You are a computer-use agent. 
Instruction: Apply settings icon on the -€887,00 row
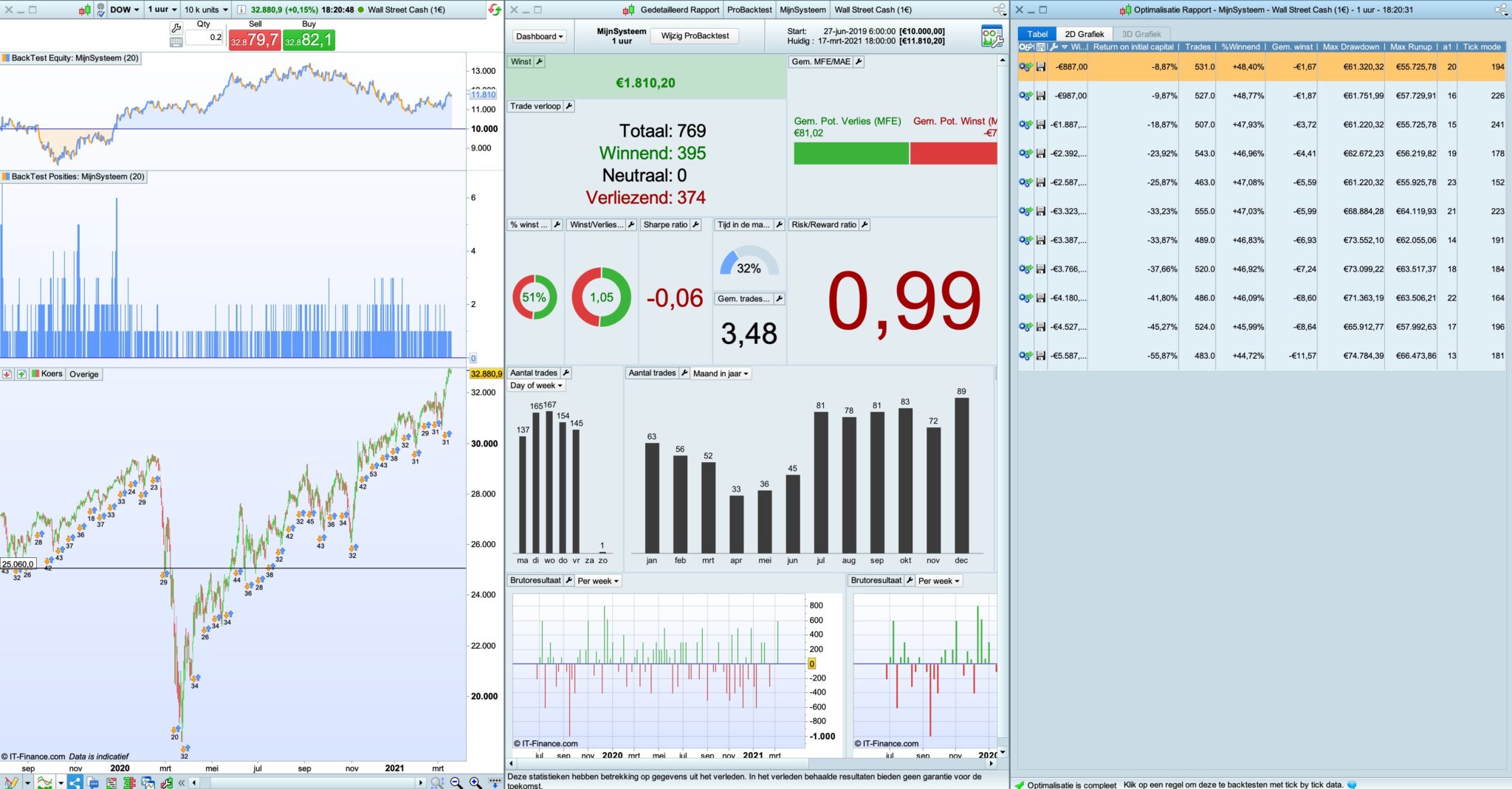pyautogui.click(x=1025, y=66)
